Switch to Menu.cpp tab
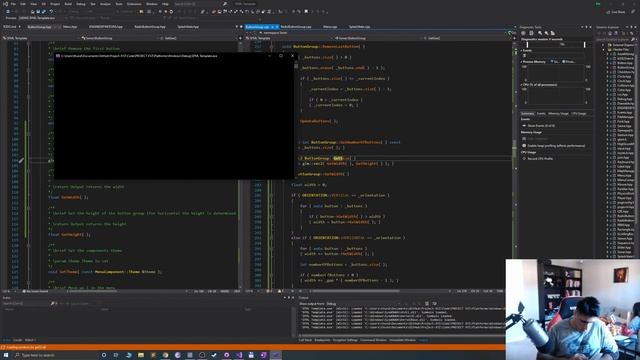The width and height of the screenshot is (640, 360). click(330, 27)
